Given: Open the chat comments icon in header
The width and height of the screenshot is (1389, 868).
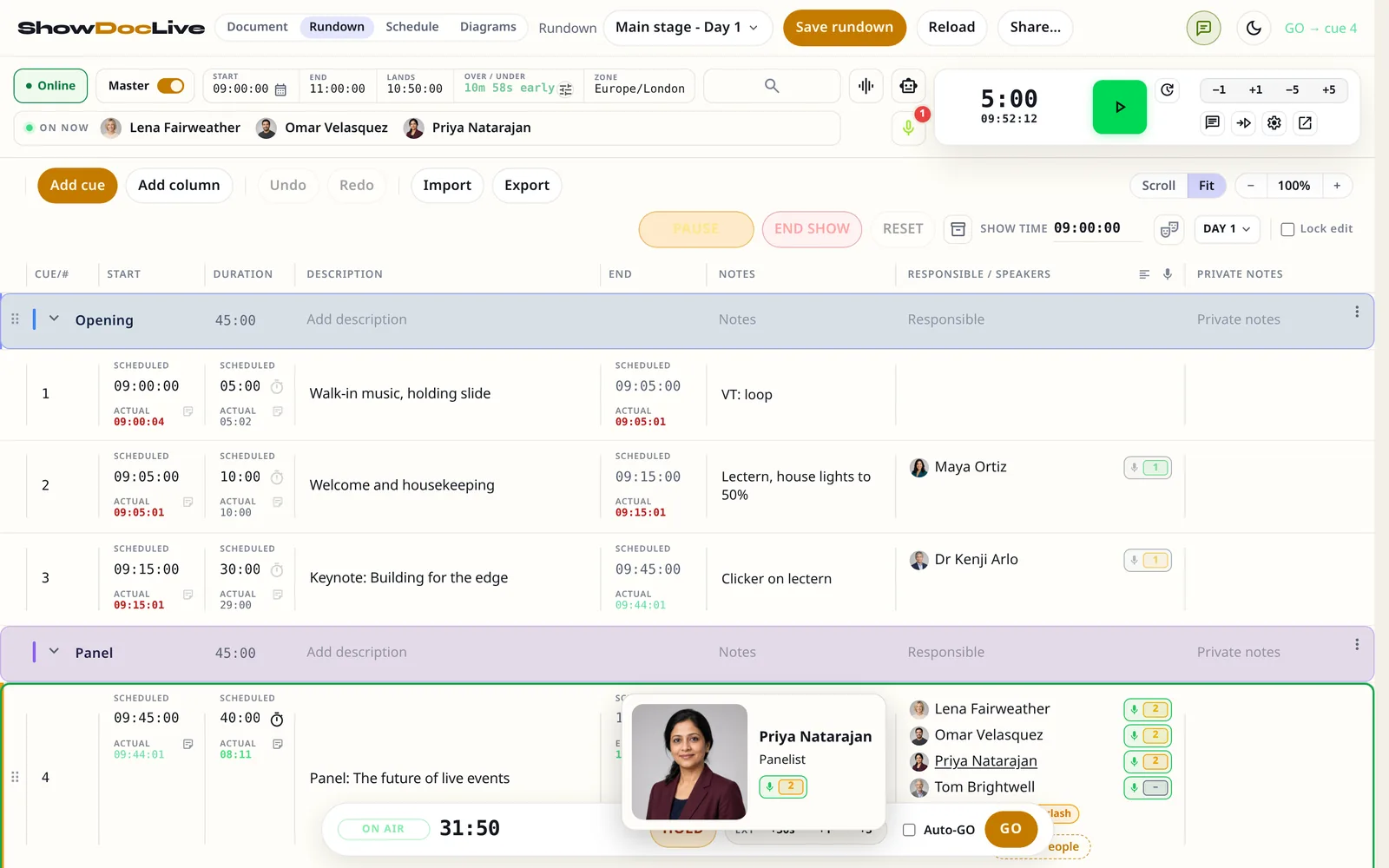Looking at the screenshot, I should (1203, 28).
